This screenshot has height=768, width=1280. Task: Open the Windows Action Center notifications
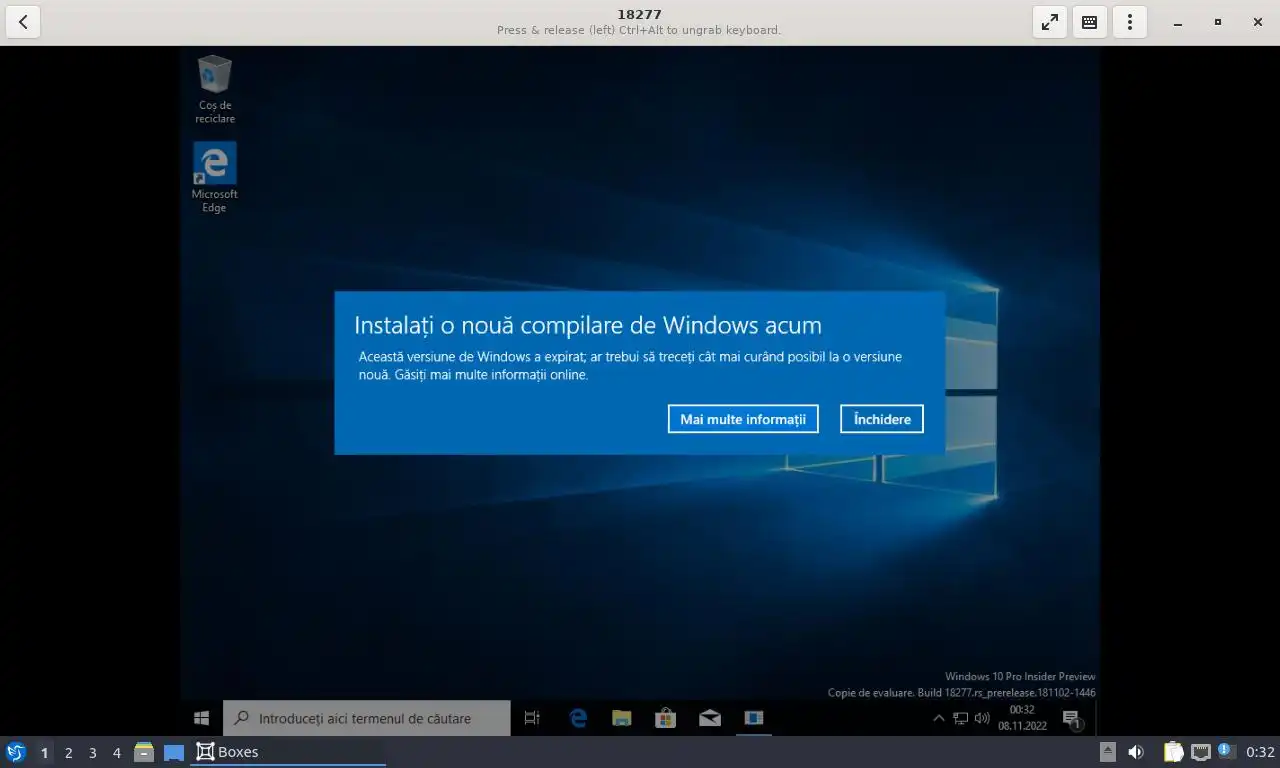point(1072,718)
